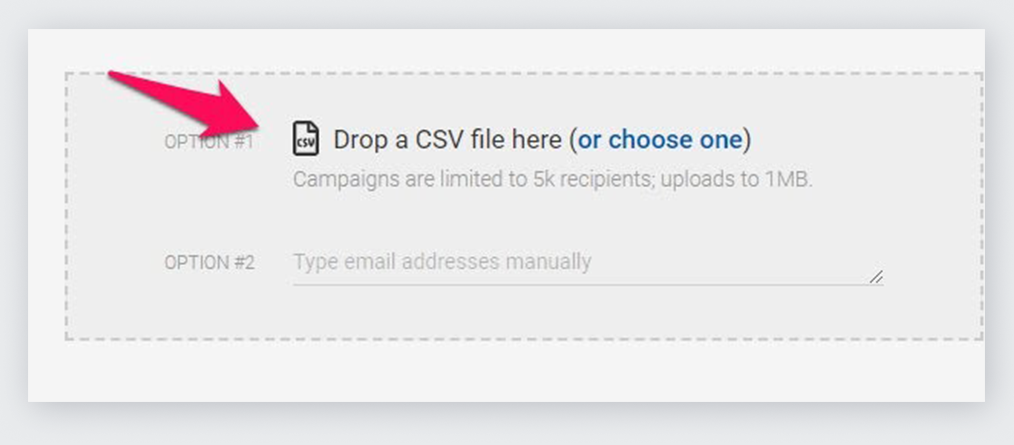Open file picker via 'or choose one'

pos(660,140)
